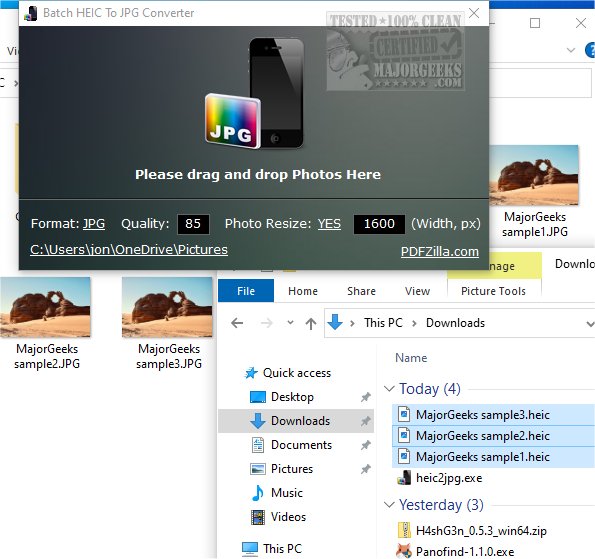
Task: Toggle the Photo Resize YES link
Action: (x=329, y=224)
